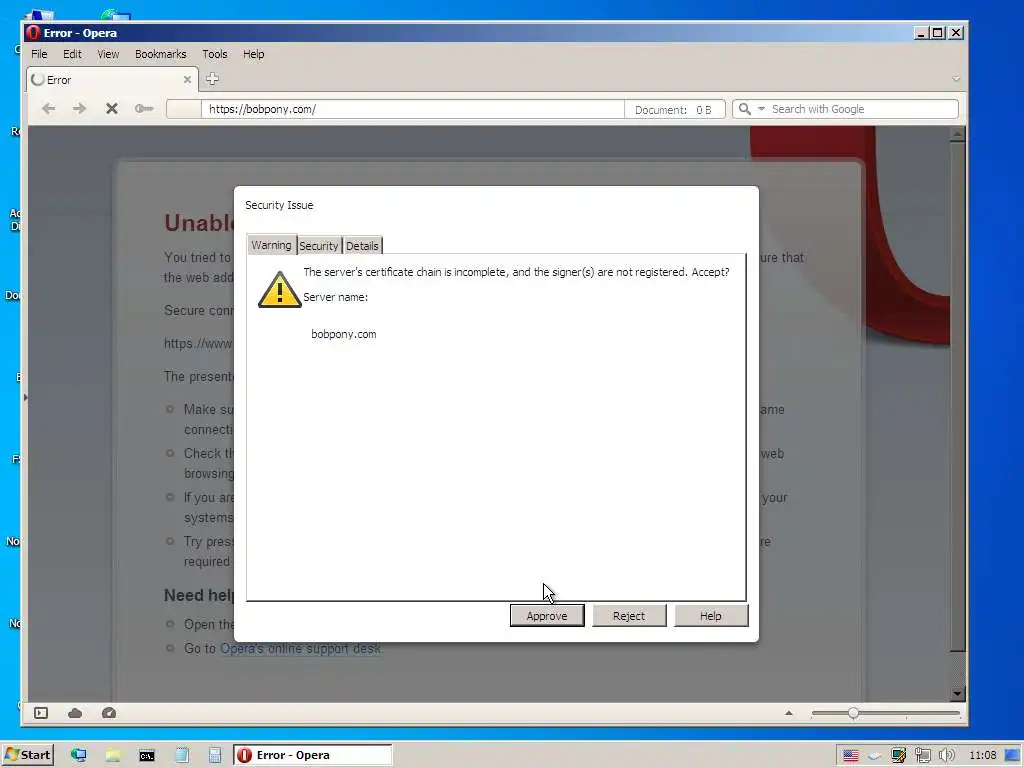Open the Tools menu
The image size is (1024, 768).
[x=215, y=54]
